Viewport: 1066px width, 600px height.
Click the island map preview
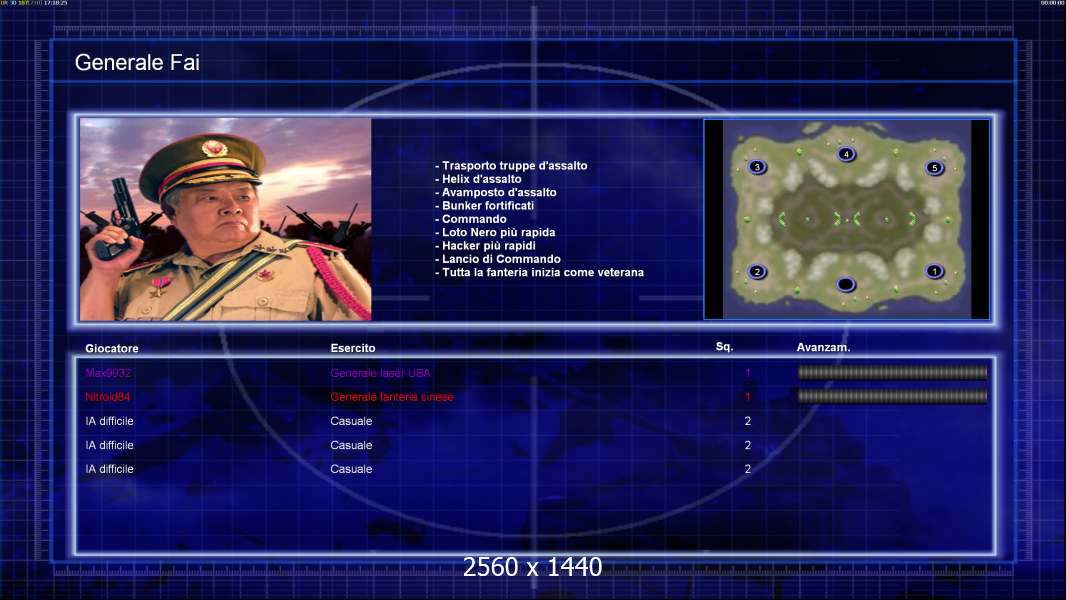(846, 219)
